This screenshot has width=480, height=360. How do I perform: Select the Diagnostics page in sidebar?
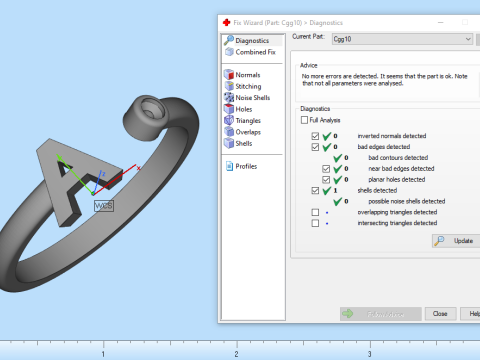click(x=252, y=40)
